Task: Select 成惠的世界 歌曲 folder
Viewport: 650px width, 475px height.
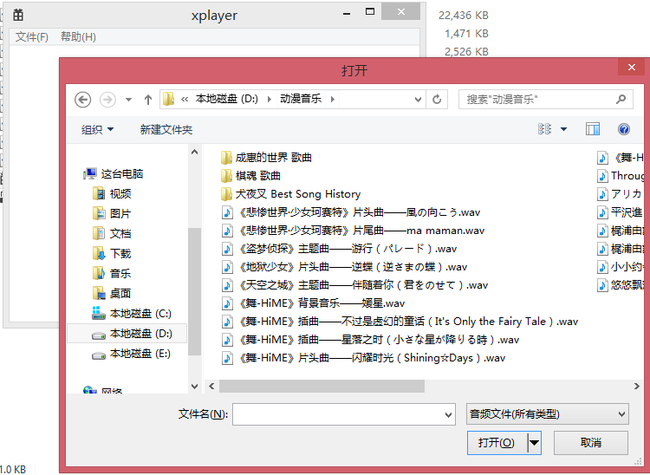Action: pyautogui.click(x=266, y=158)
